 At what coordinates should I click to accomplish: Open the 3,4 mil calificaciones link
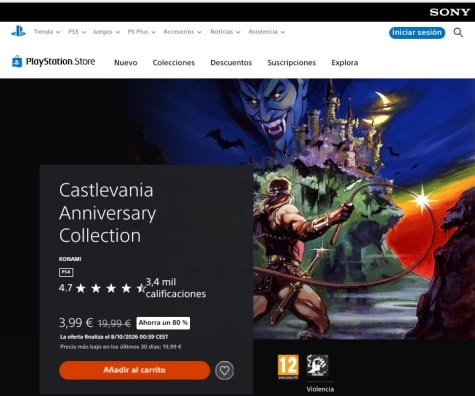pos(176,288)
